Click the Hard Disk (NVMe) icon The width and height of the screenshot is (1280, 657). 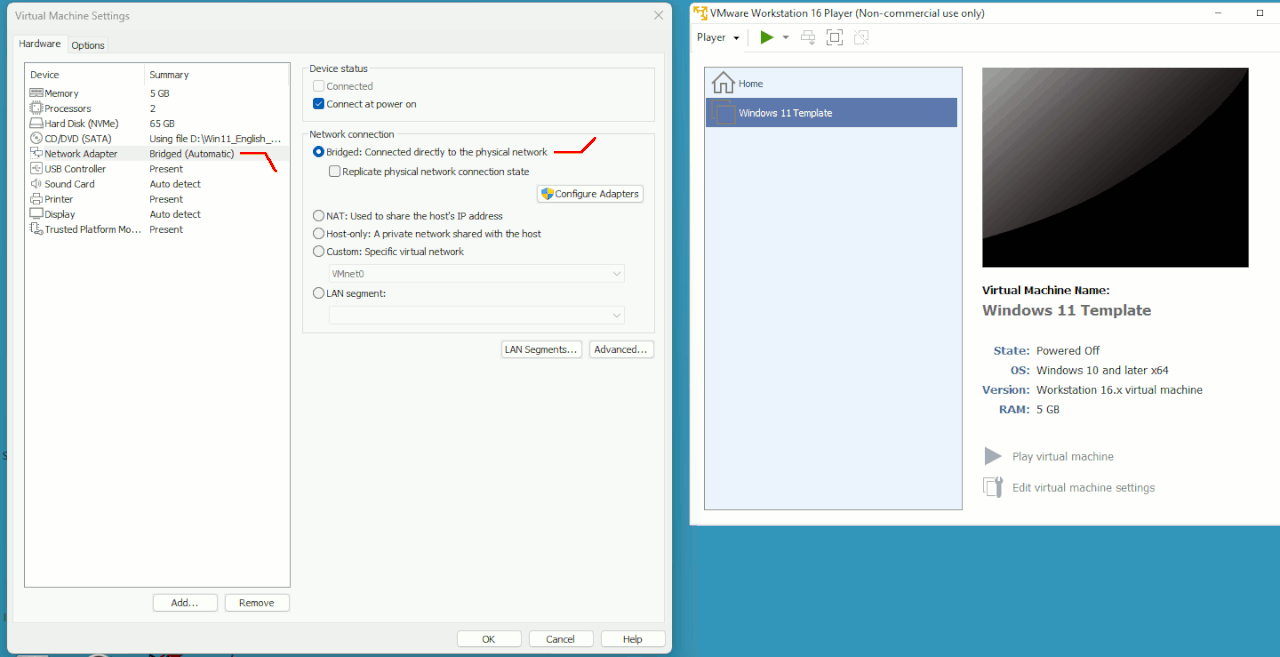[x=36, y=123]
